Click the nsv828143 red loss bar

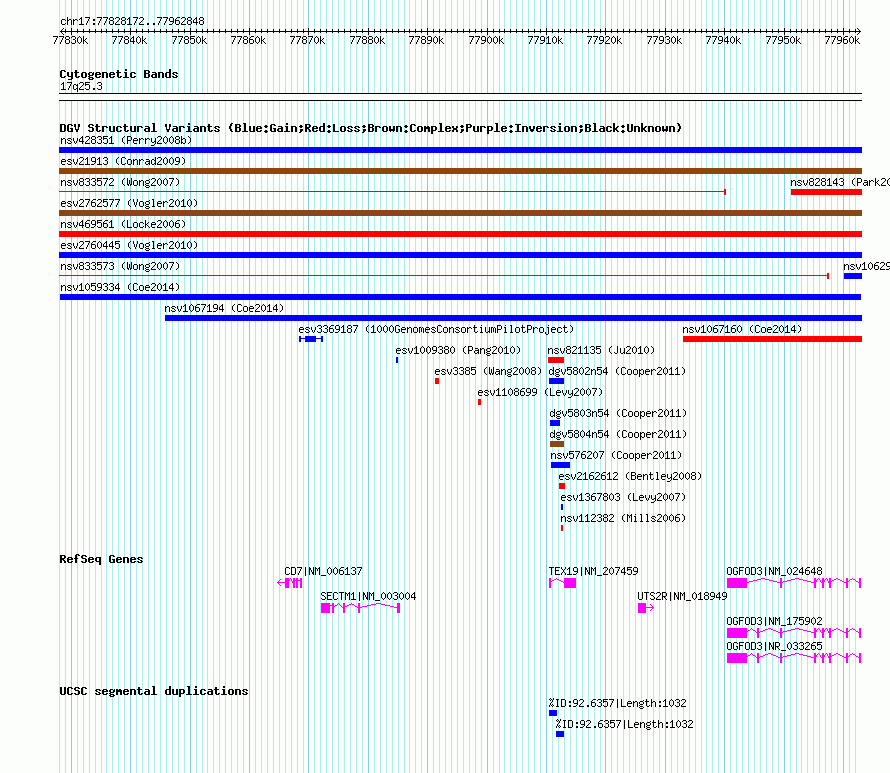coord(826,192)
